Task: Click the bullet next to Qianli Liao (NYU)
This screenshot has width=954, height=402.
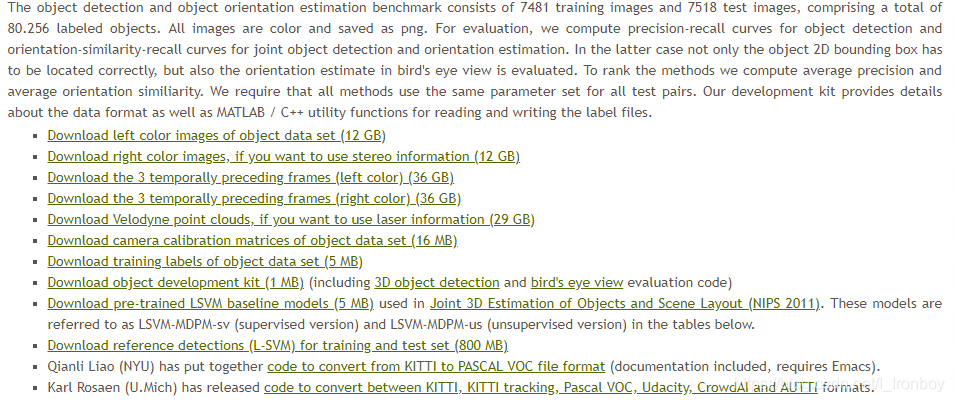Action: click(x=37, y=367)
